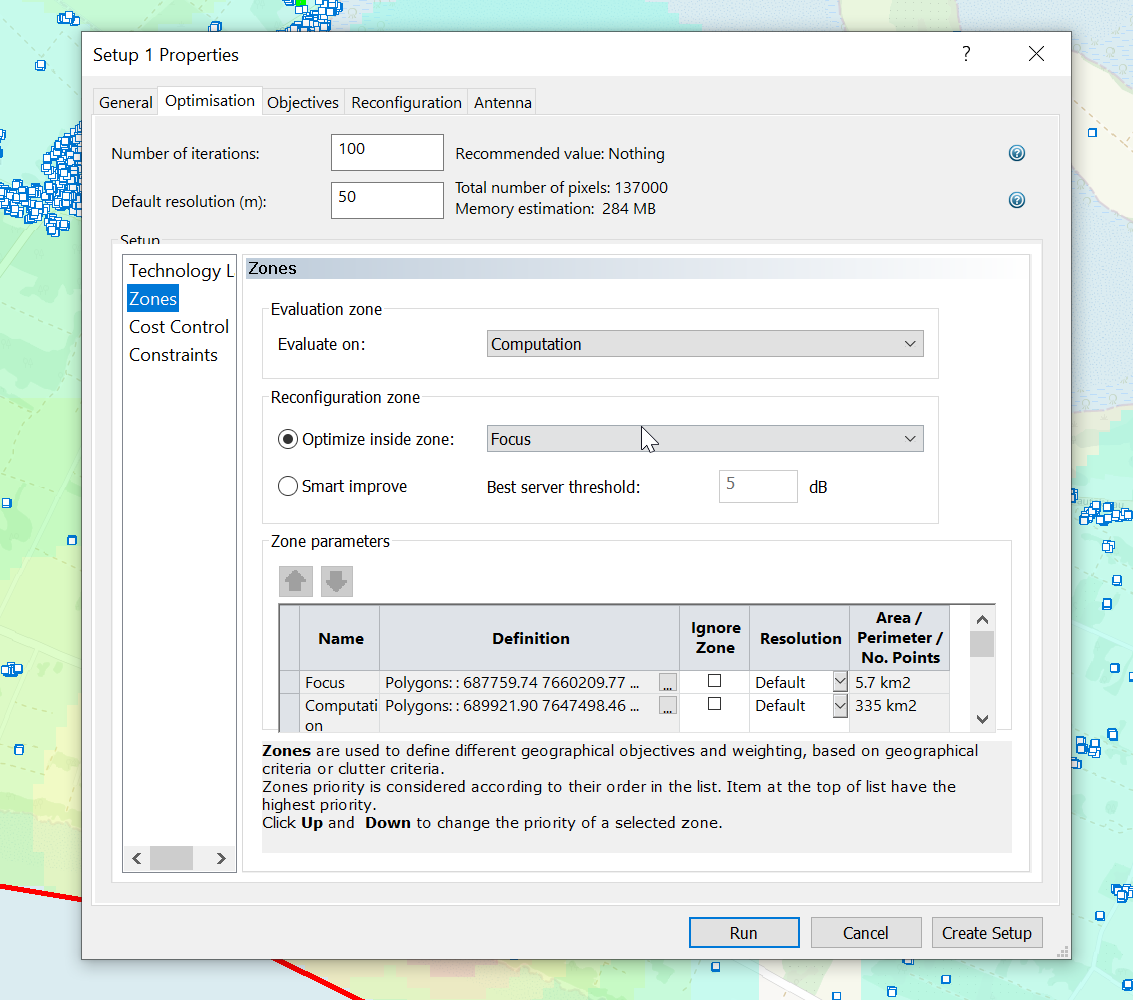Click the Create Setup button
1133x1000 pixels.
986,933
